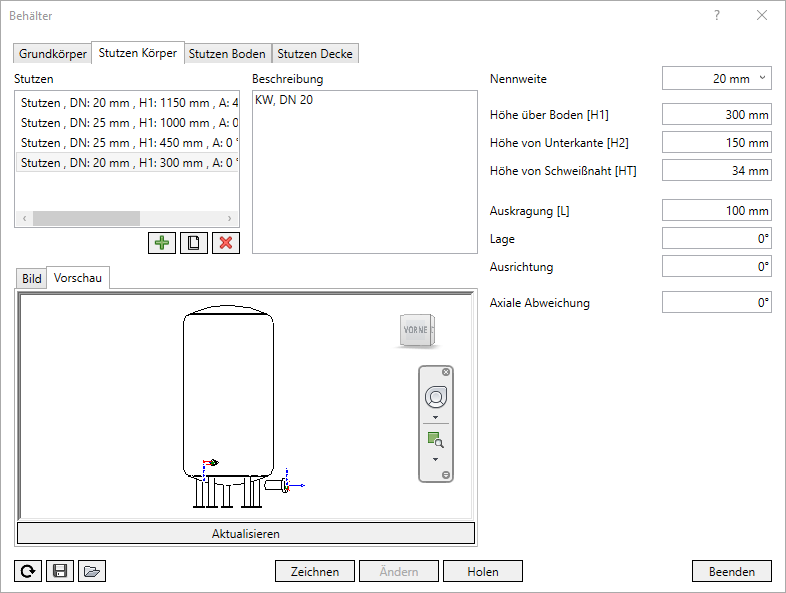Save the settings with the floppy disk icon
The width and height of the screenshot is (786, 593).
[60, 571]
